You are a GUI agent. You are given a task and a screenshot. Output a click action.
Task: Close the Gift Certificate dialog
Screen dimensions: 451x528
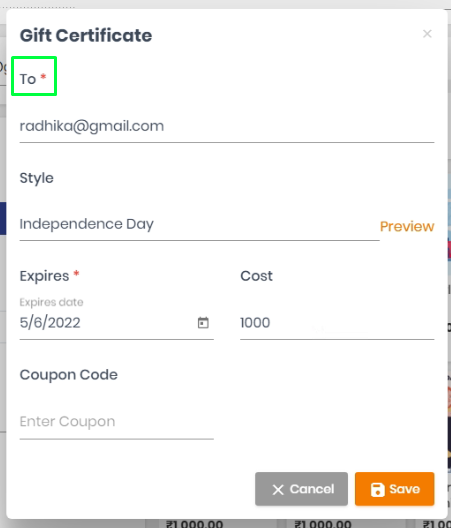tap(427, 34)
